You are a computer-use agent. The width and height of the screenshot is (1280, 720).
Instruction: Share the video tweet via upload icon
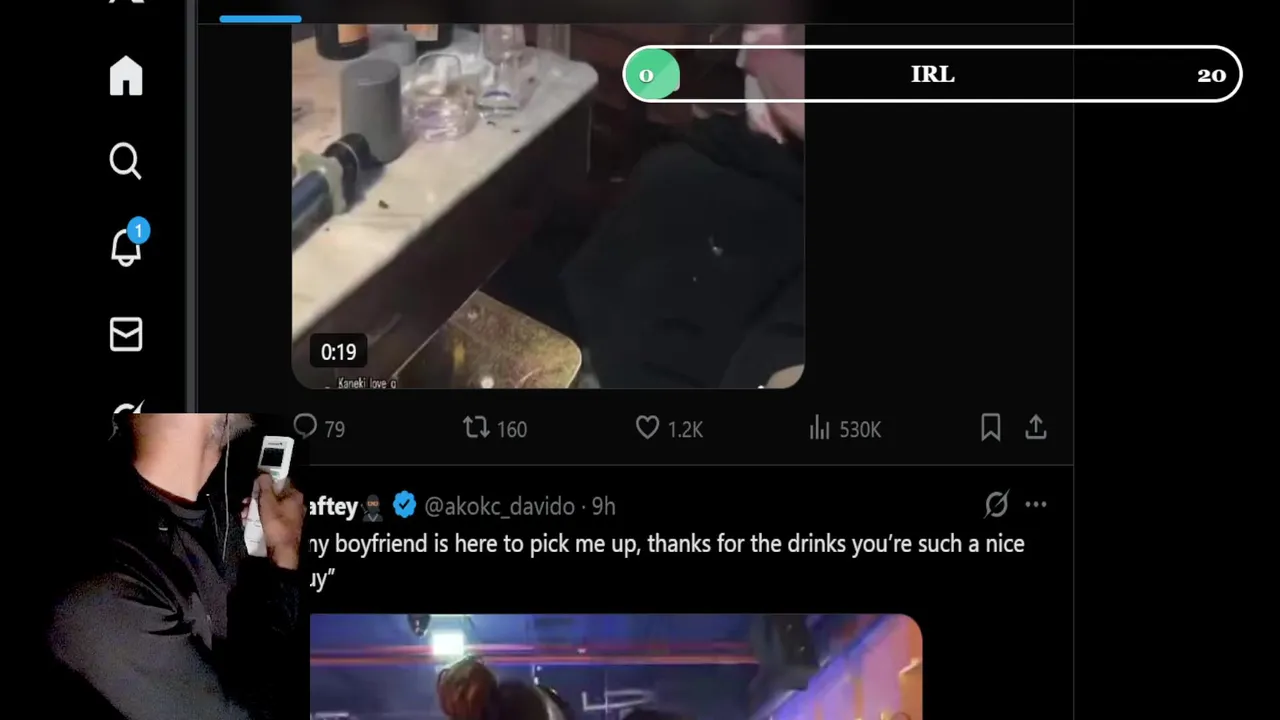(1036, 428)
